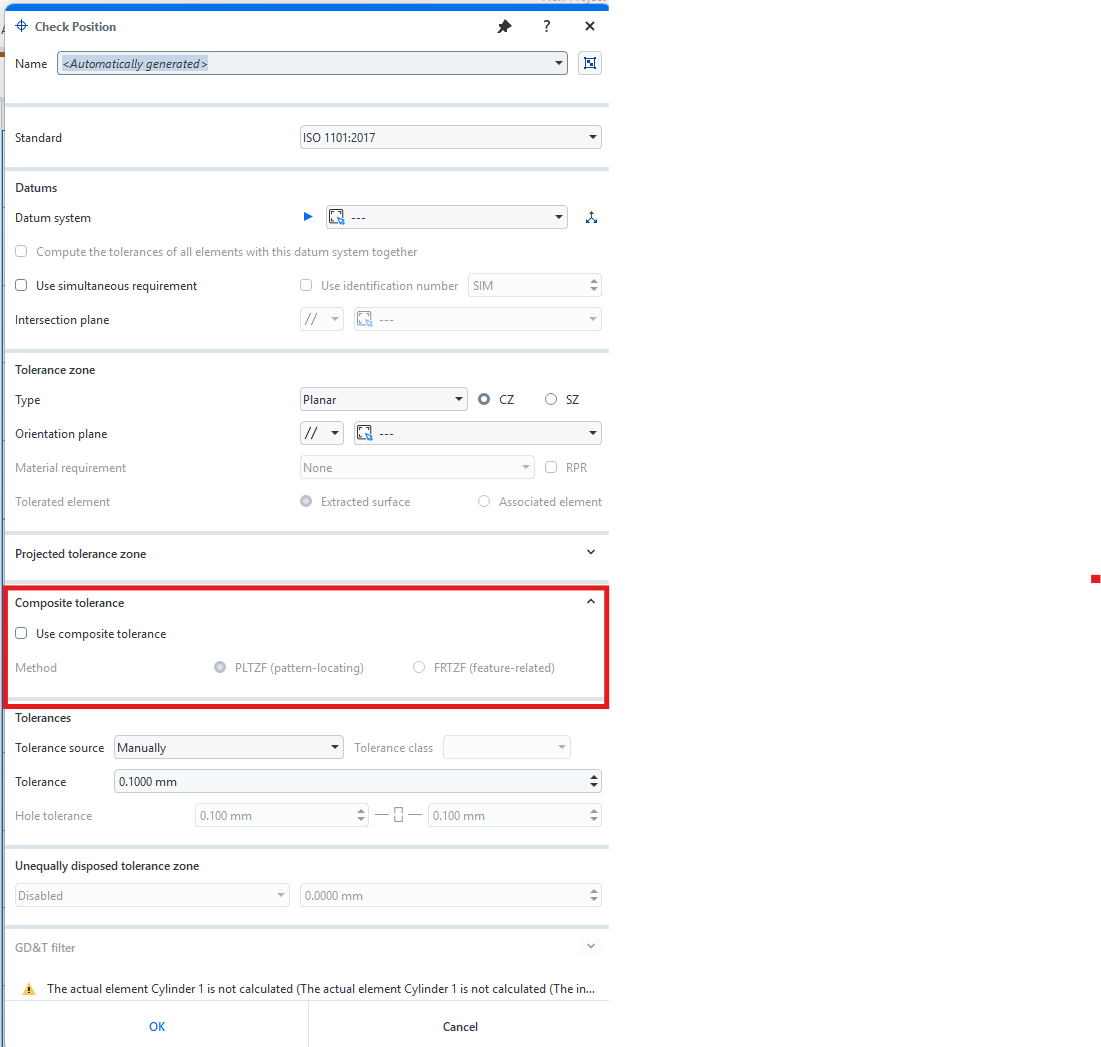
Task: Open the Standard ISO 1101:2017 dropdown
Action: pyautogui.click(x=450, y=138)
